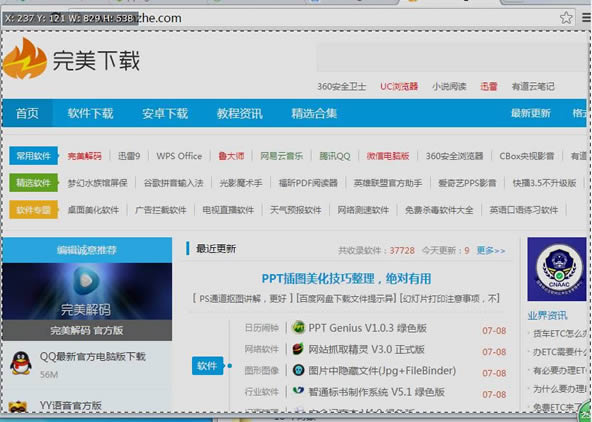Open 电视直播软件 topic link

228,210
